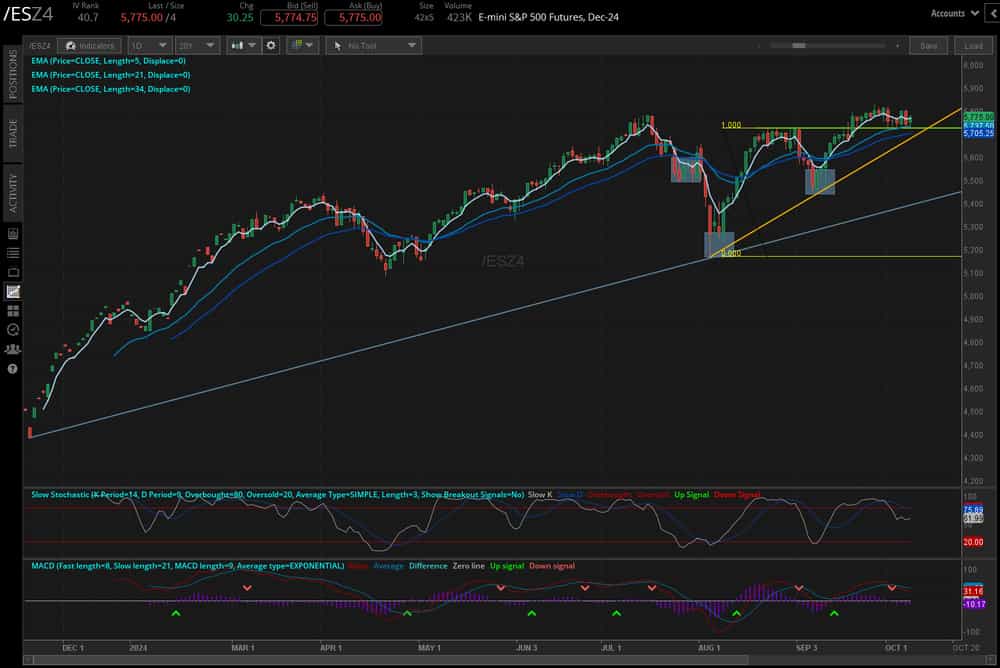The image size is (1000, 668).
Task: Expand the No Tool drawing dropdown
Action: 373,45
